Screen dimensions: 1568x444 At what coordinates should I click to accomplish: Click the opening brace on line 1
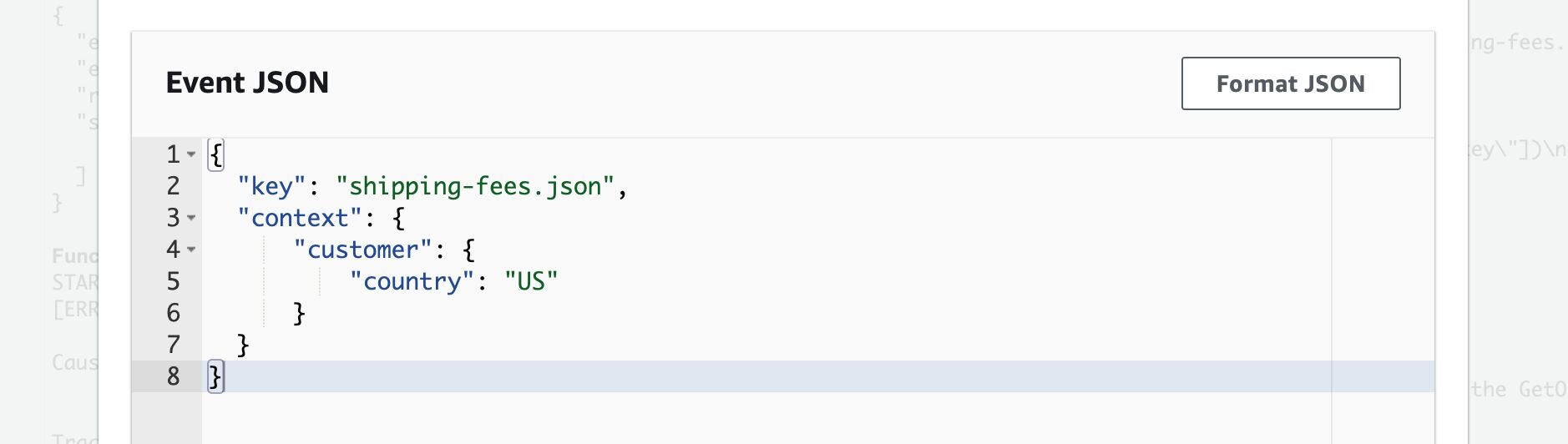[x=216, y=154]
